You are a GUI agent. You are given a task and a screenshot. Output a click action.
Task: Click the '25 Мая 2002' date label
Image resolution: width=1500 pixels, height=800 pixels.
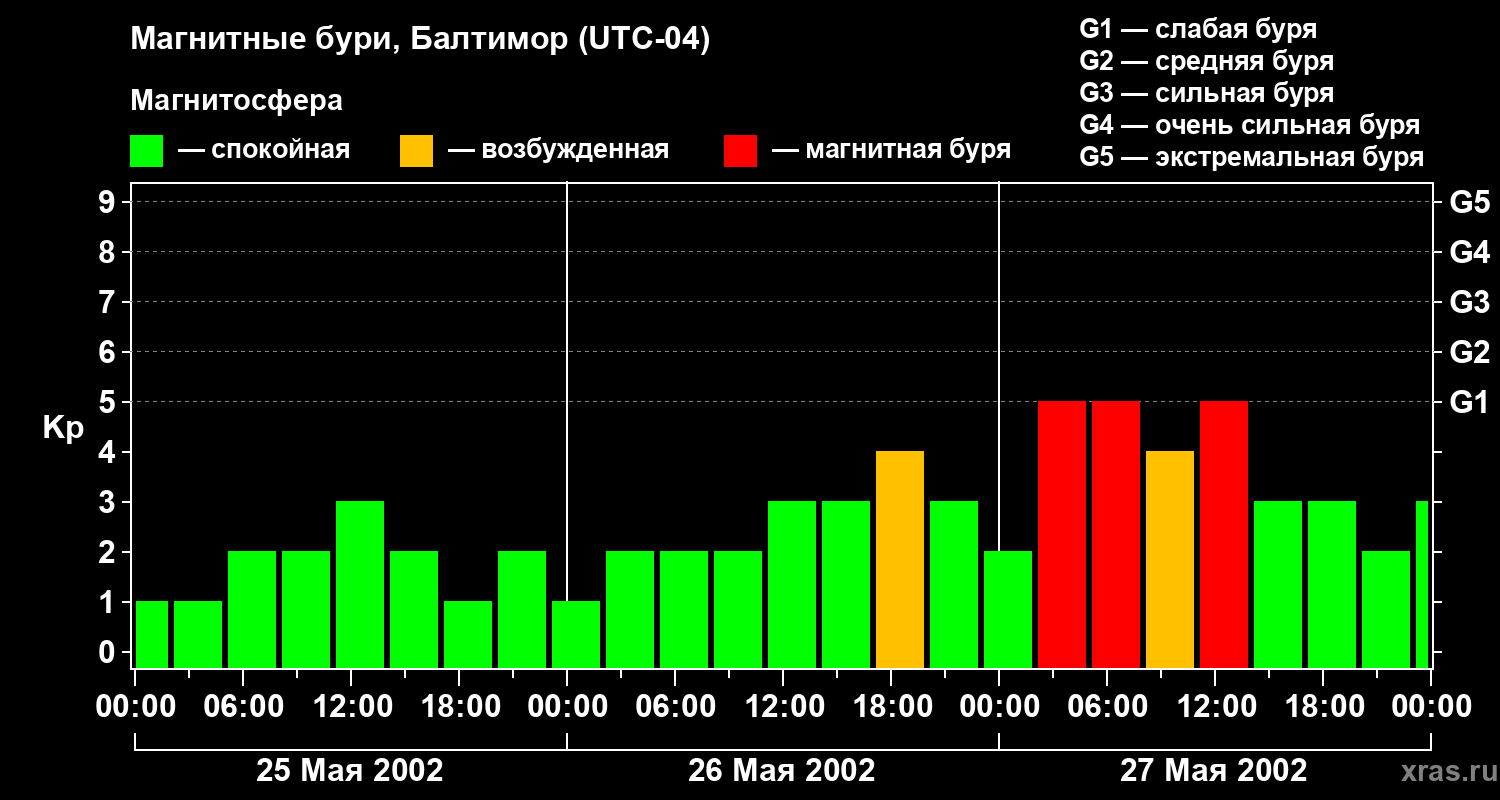point(350,770)
